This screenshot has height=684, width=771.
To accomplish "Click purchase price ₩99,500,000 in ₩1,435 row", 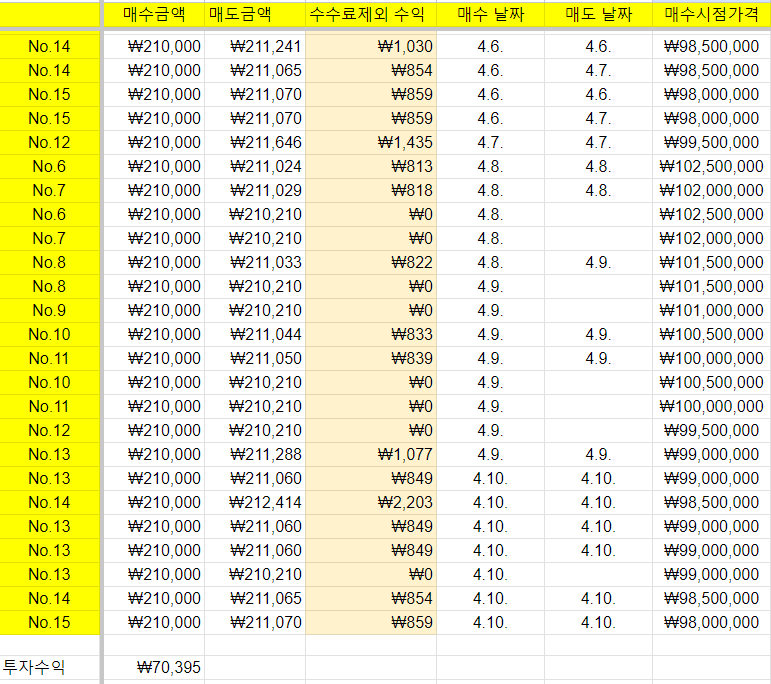I will [x=712, y=143].
